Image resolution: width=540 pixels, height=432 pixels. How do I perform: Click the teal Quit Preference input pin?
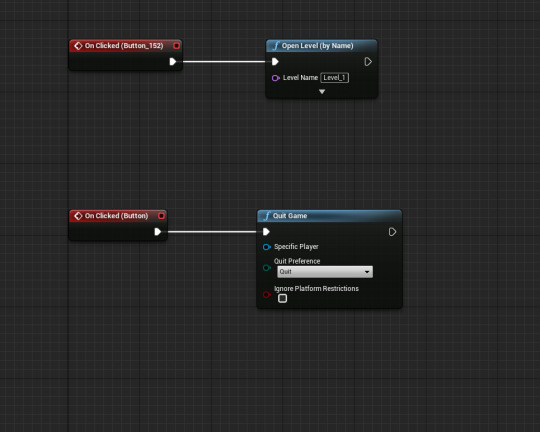click(x=267, y=268)
